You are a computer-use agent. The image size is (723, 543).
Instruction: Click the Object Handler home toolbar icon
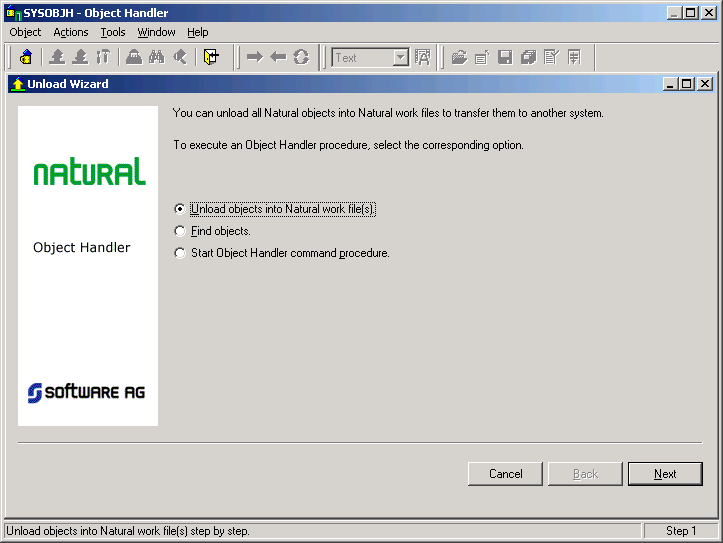[x=26, y=58]
